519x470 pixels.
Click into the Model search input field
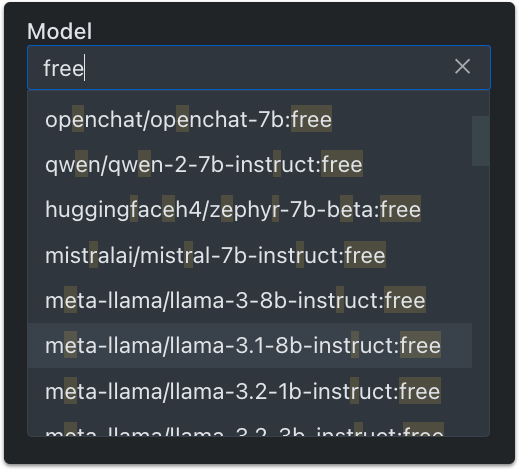click(x=259, y=68)
